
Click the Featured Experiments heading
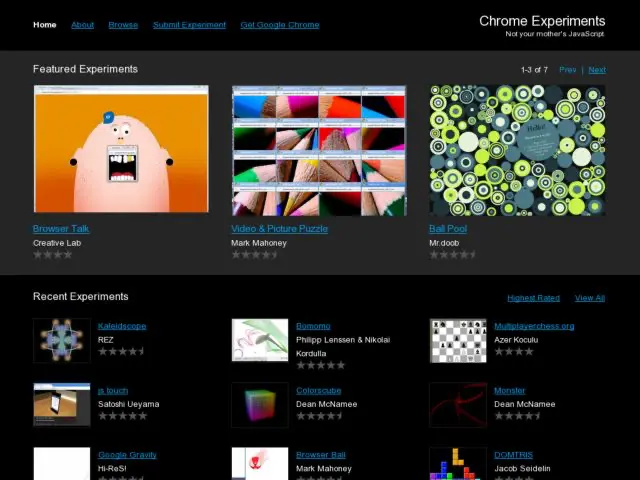85,69
